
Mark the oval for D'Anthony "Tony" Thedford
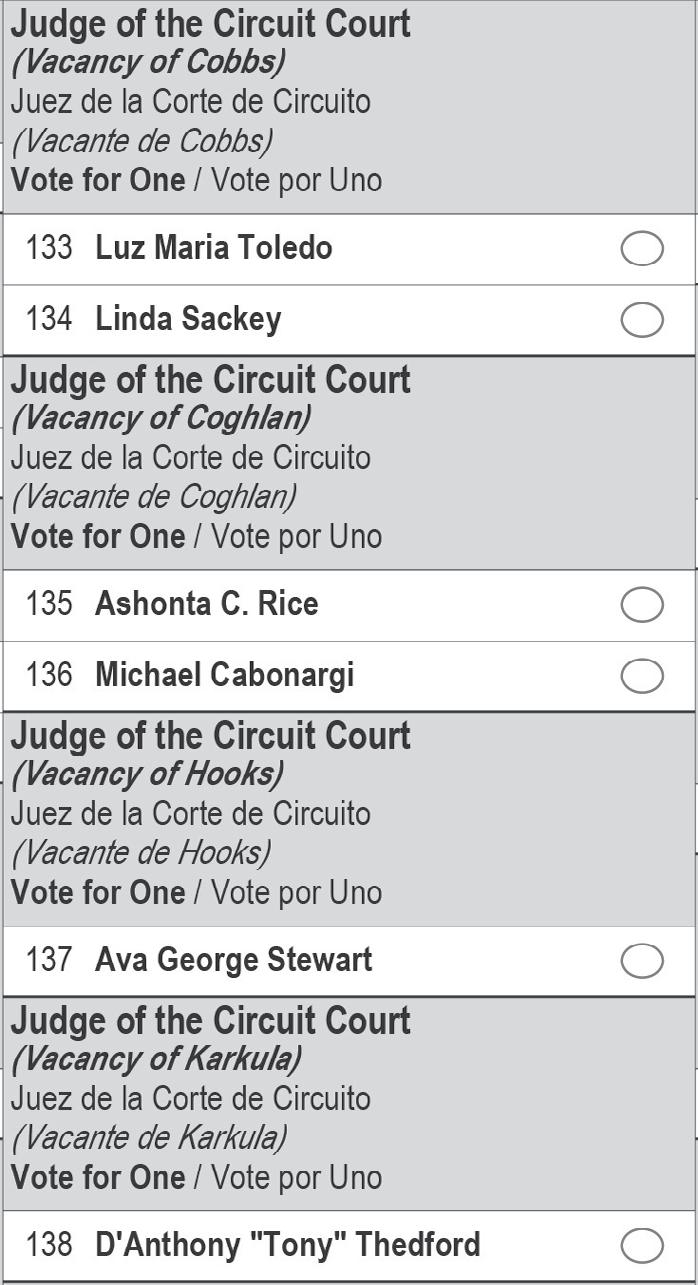[x=641, y=1246]
